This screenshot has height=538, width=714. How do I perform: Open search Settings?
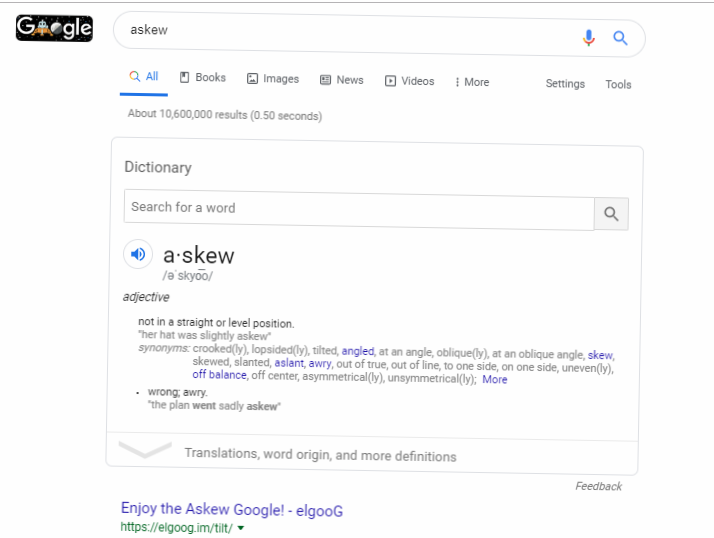coord(565,84)
